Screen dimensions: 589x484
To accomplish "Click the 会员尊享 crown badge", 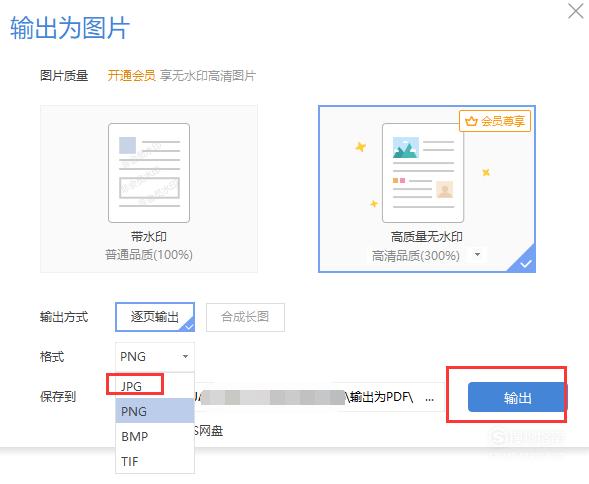I will (495, 121).
